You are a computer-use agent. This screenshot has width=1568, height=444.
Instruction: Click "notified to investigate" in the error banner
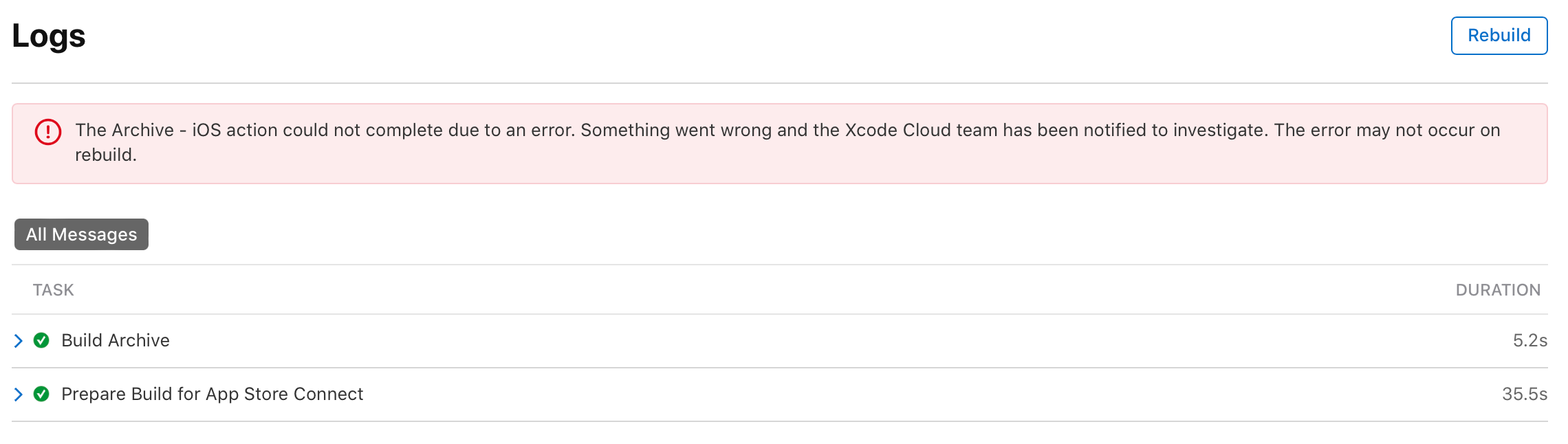pos(1174,130)
